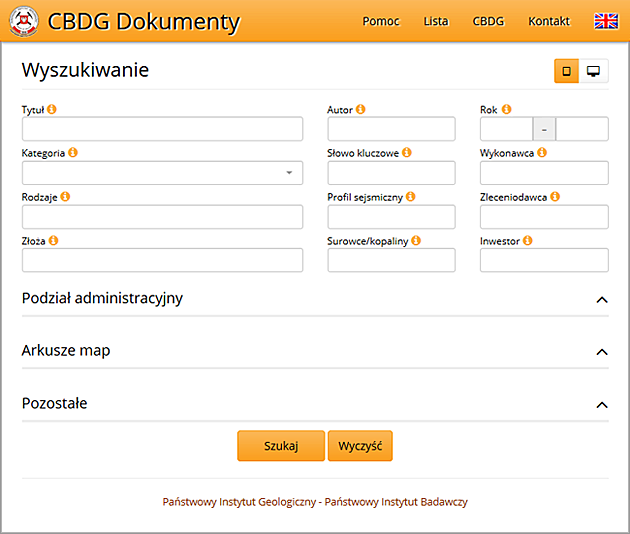This screenshot has height=534, width=630.
Task: Focus the Zleceniodawca input field
Action: click(544, 217)
